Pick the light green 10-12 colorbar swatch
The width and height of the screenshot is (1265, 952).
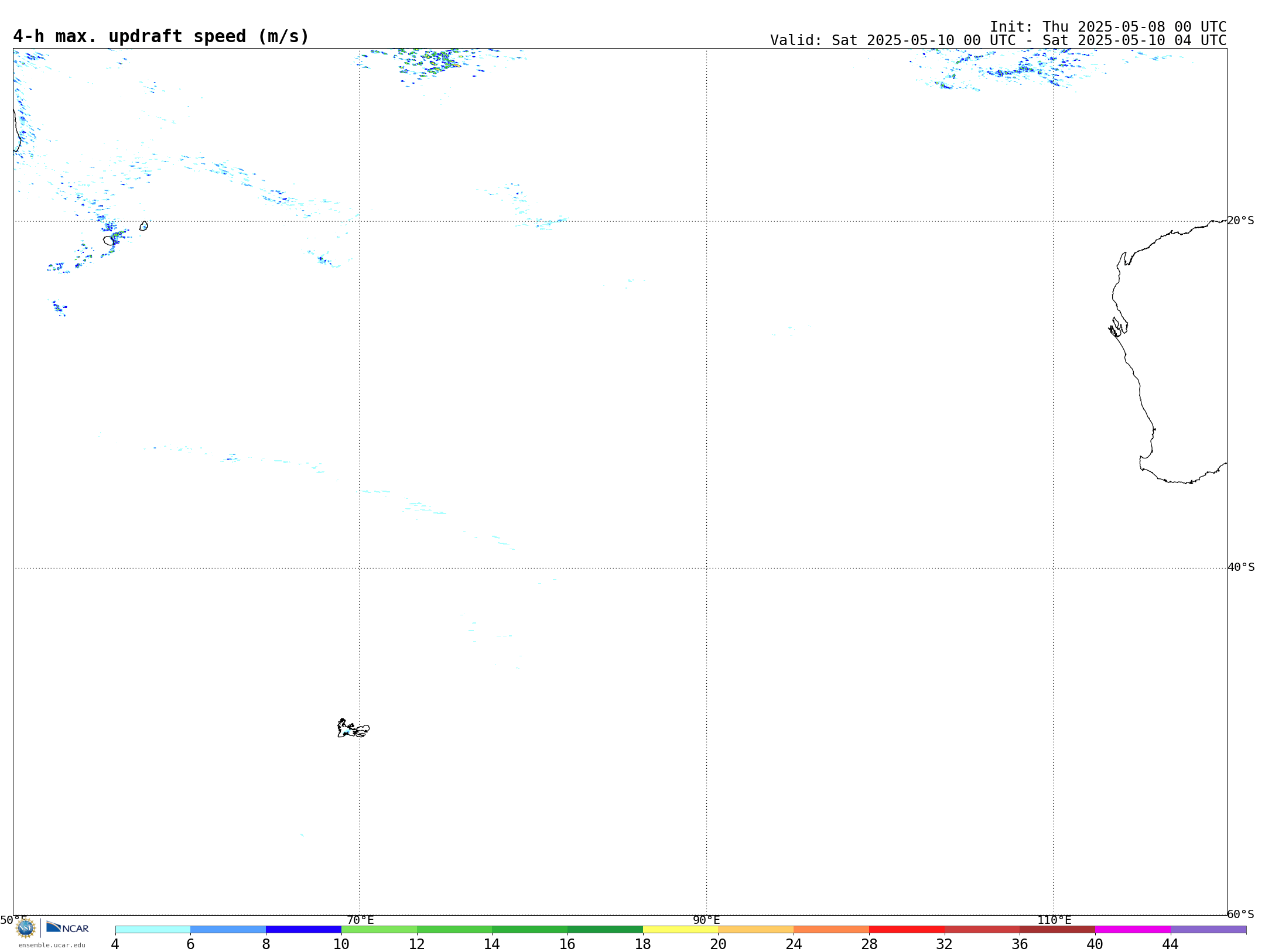click(379, 930)
